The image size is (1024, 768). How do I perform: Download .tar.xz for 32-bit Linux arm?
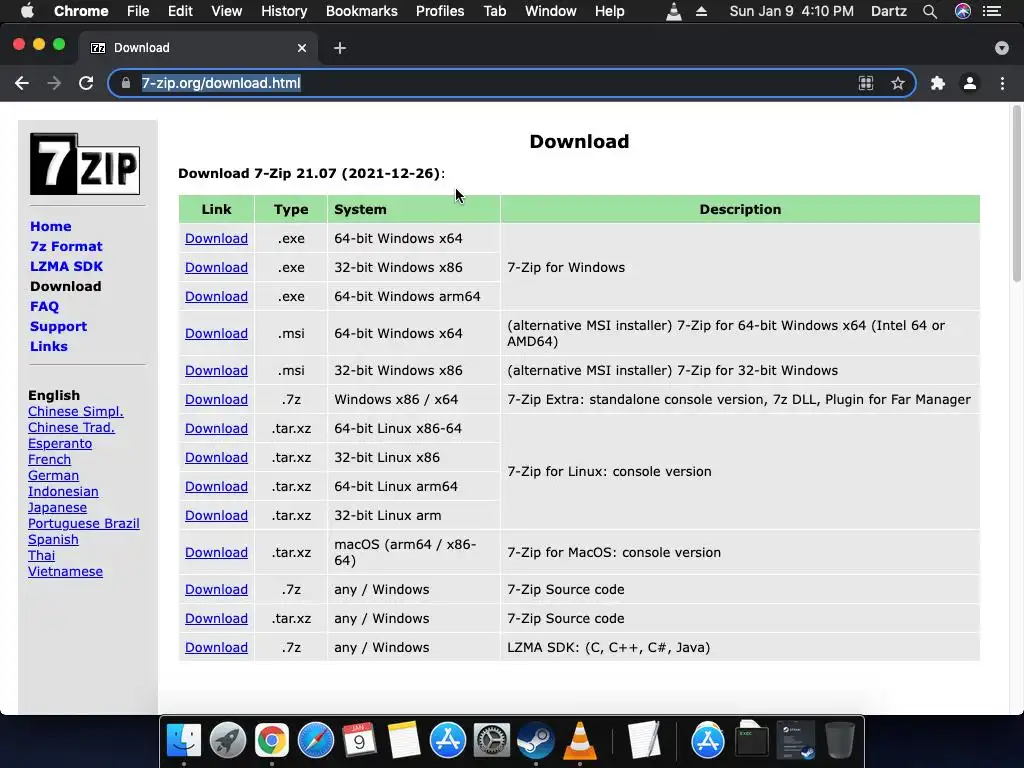pos(216,516)
